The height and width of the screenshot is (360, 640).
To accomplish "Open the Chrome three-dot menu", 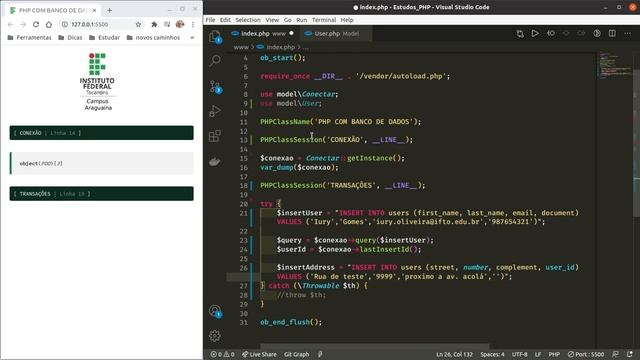I will 193,24.
